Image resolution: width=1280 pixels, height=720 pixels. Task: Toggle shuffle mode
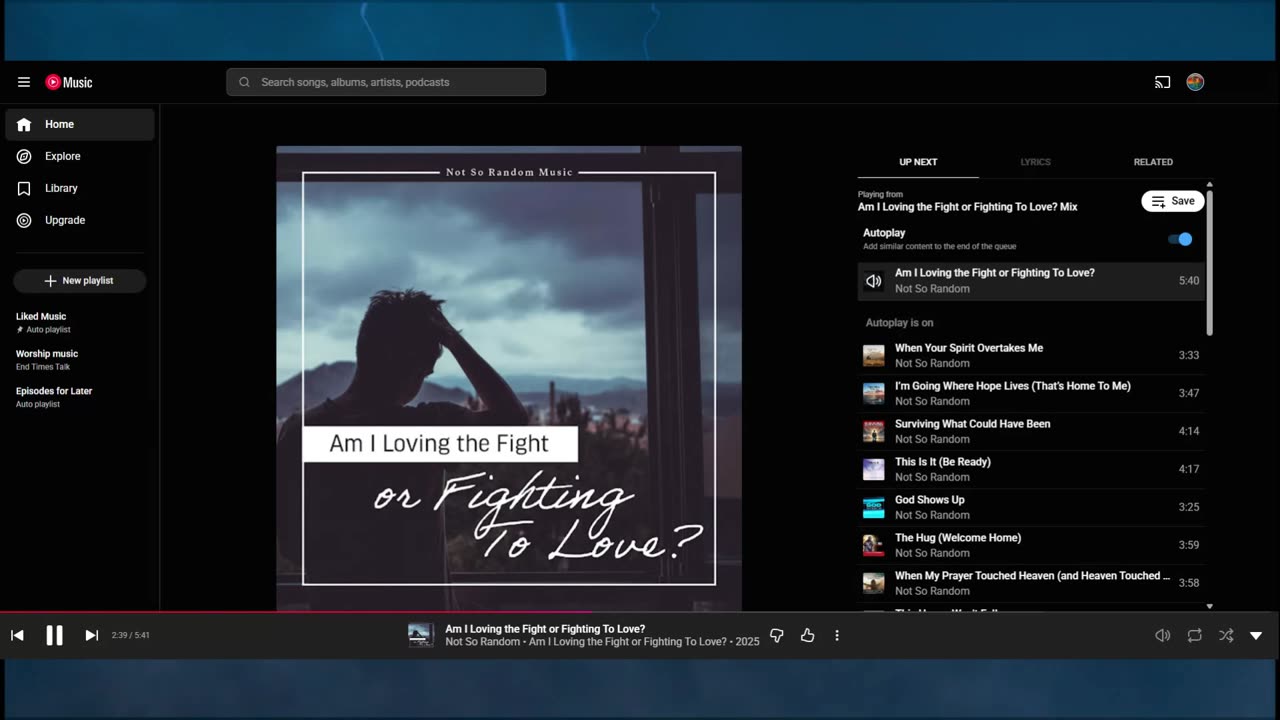pos(1226,635)
